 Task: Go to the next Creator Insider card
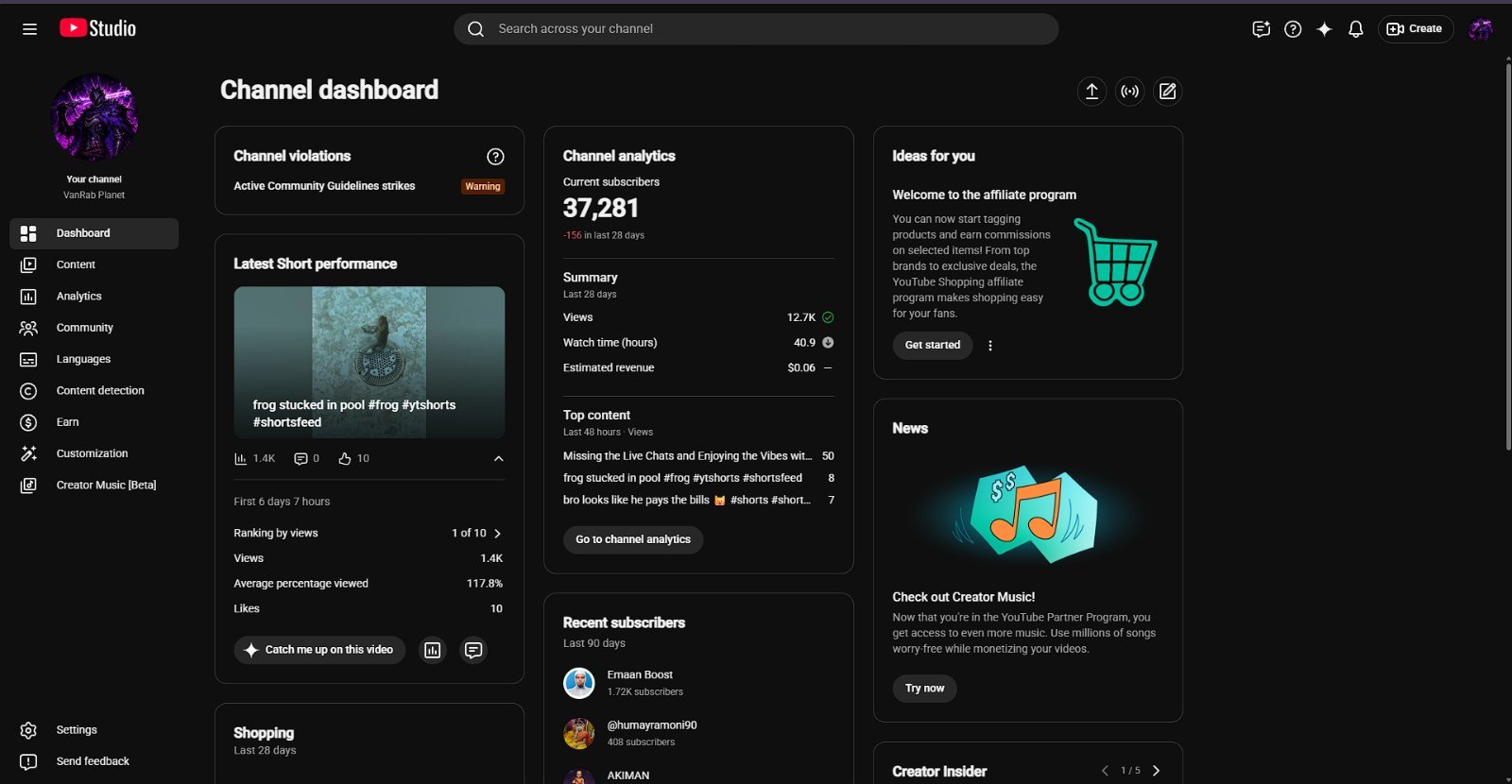pos(1157,771)
